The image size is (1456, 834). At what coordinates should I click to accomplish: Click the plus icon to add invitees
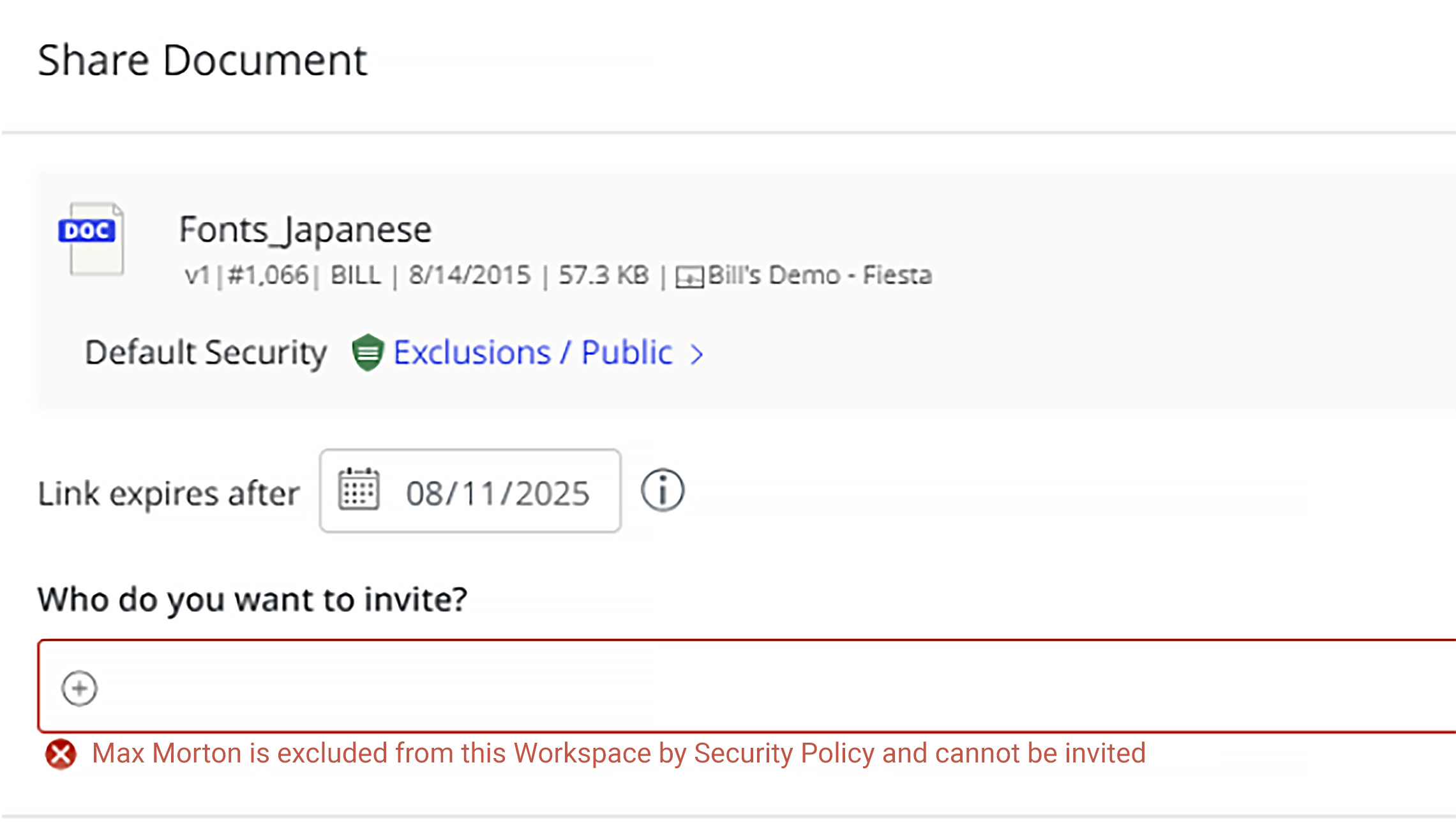[79, 688]
